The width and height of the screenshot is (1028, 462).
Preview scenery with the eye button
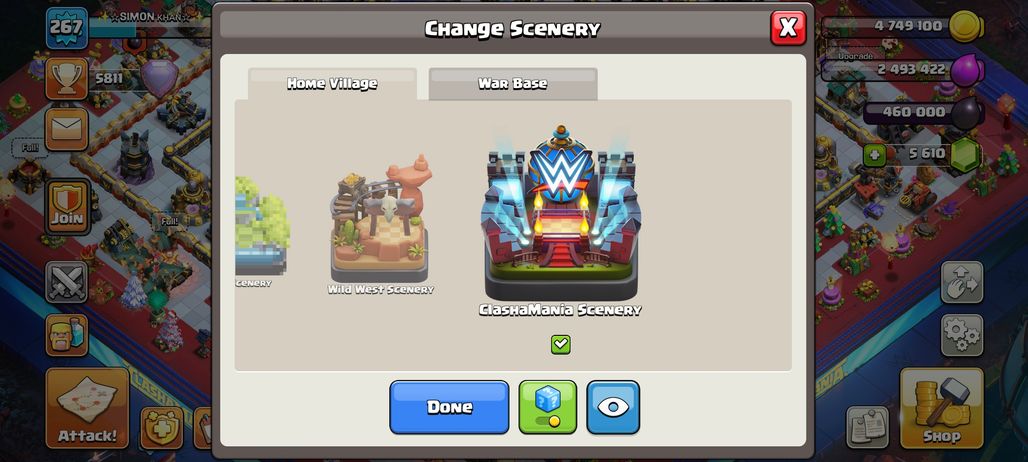(613, 407)
